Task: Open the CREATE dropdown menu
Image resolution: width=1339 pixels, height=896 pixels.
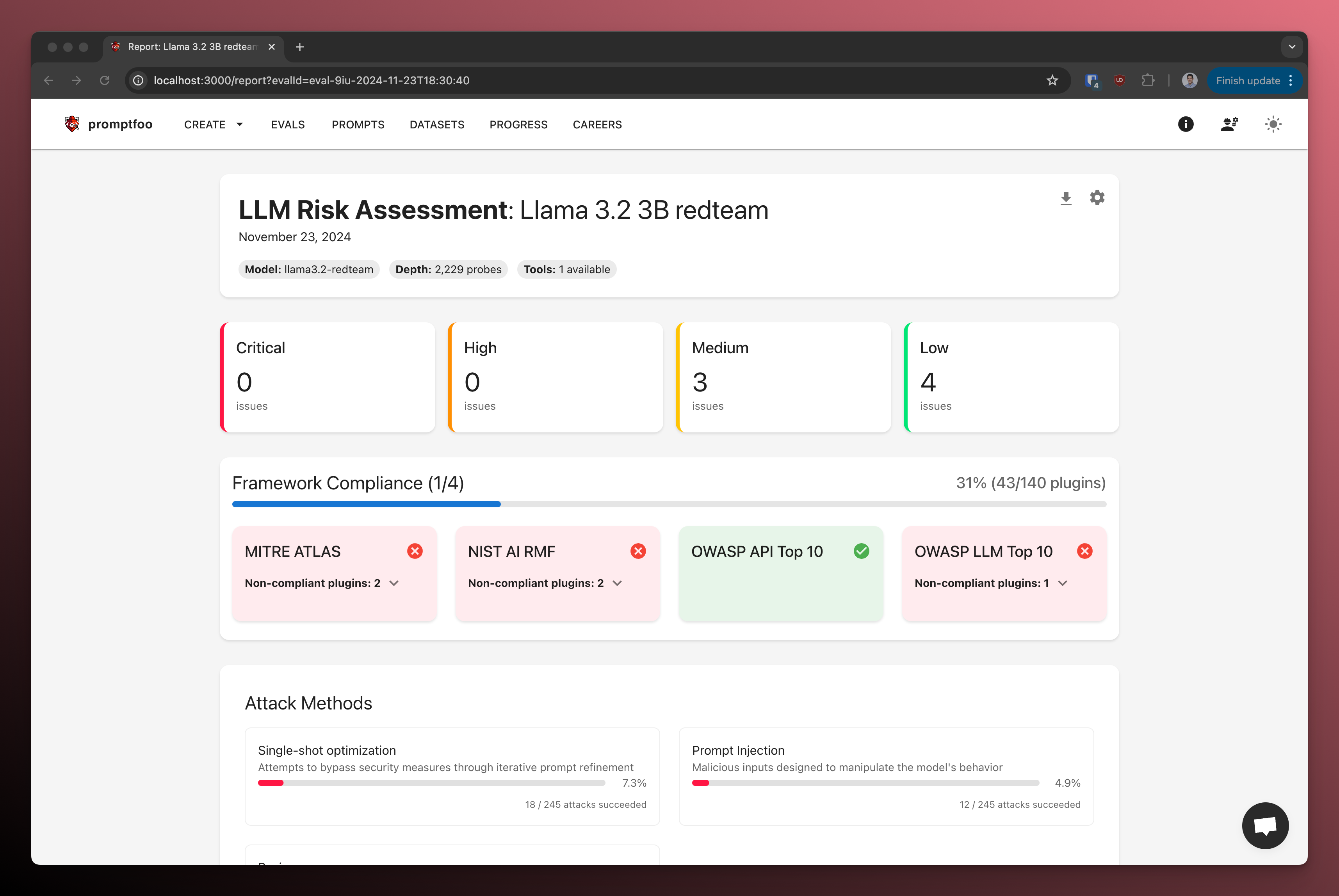Action: [x=213, y=124]
